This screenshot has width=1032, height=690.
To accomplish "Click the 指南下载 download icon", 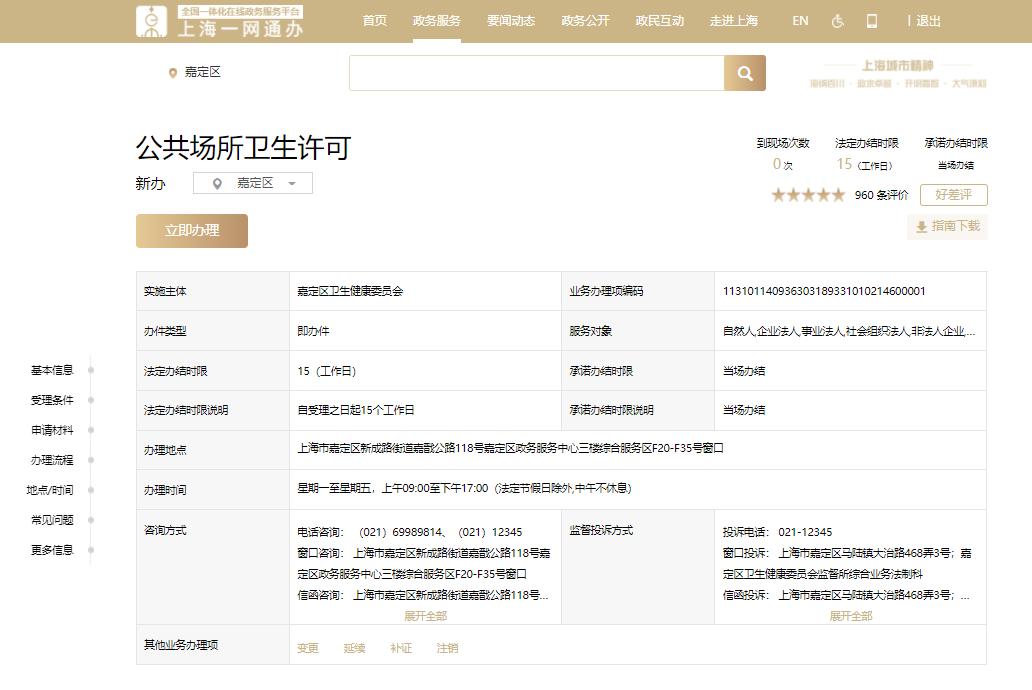I will coord(922,227).
